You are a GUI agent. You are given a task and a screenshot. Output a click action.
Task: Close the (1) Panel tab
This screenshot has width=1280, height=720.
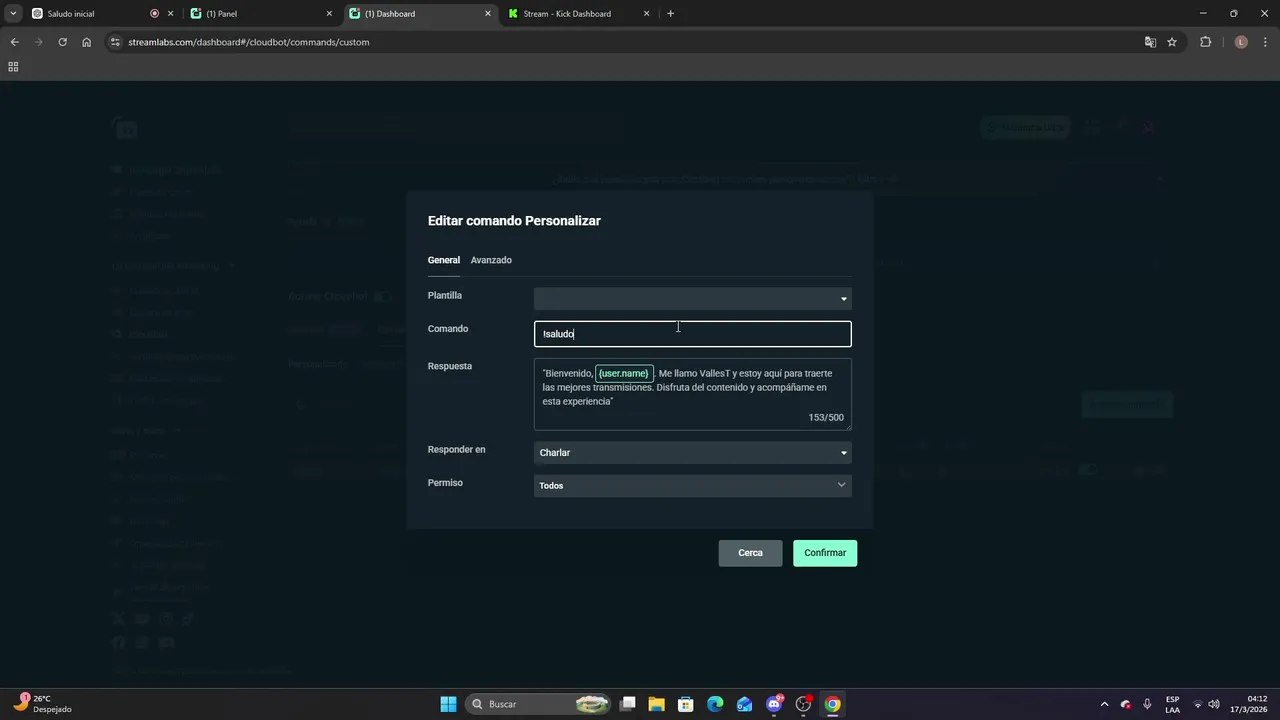tap(329, 14)
